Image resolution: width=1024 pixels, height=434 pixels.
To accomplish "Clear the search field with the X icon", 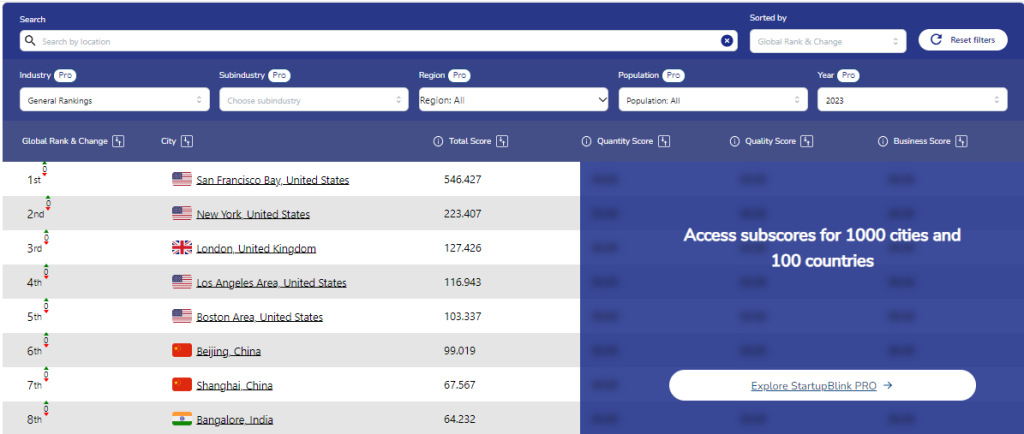I will coord(727,41).
